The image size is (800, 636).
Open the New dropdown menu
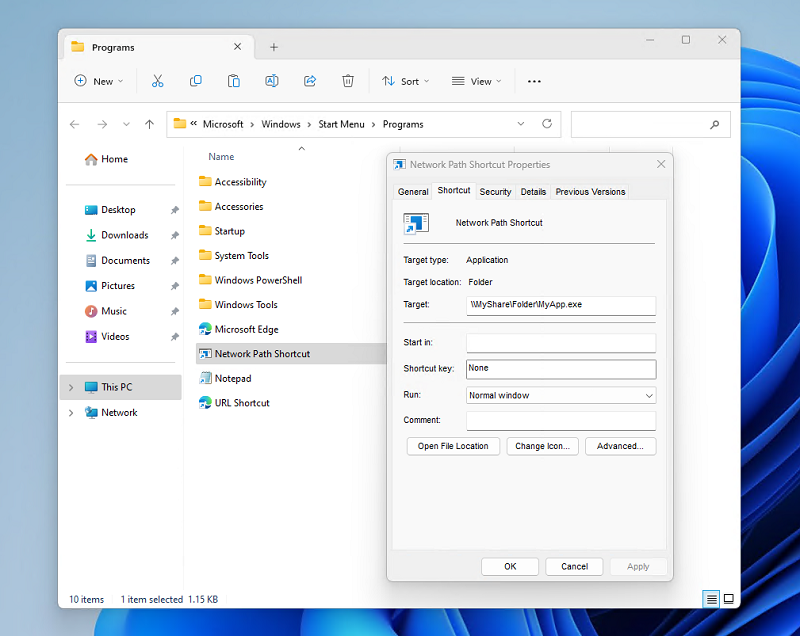pyautogui.click(x=98, y=81)
